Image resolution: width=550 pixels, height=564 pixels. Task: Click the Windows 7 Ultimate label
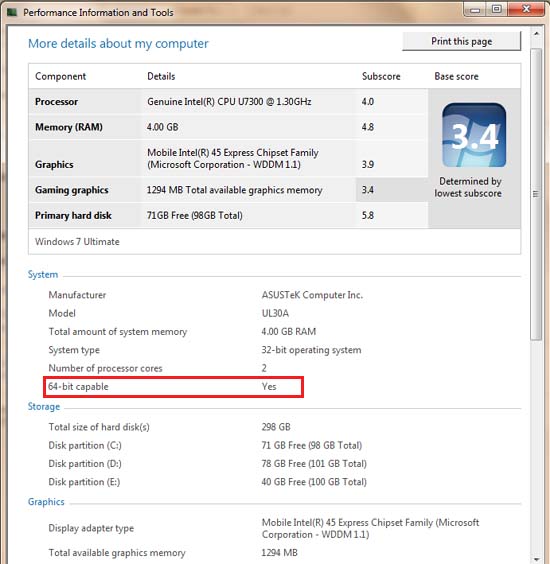[x=77, y=242]
